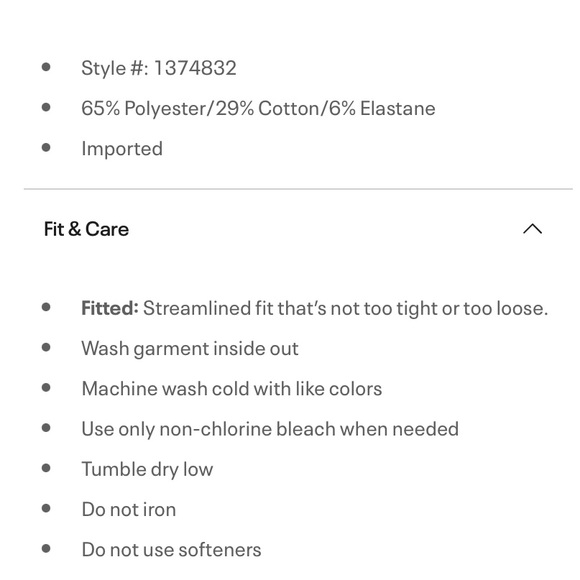This screenshot has height=580, width=580.
Task: Click the bullet beside Imported
Action: (x=46, y=148)
